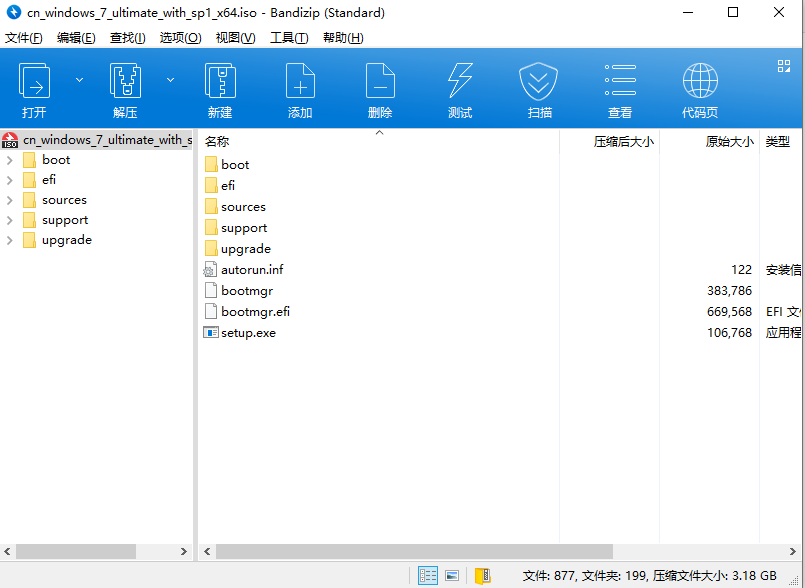Open the dropdown arrow next to 打开
This screenshot has height=588, width=805.
[x=80, y=80]
